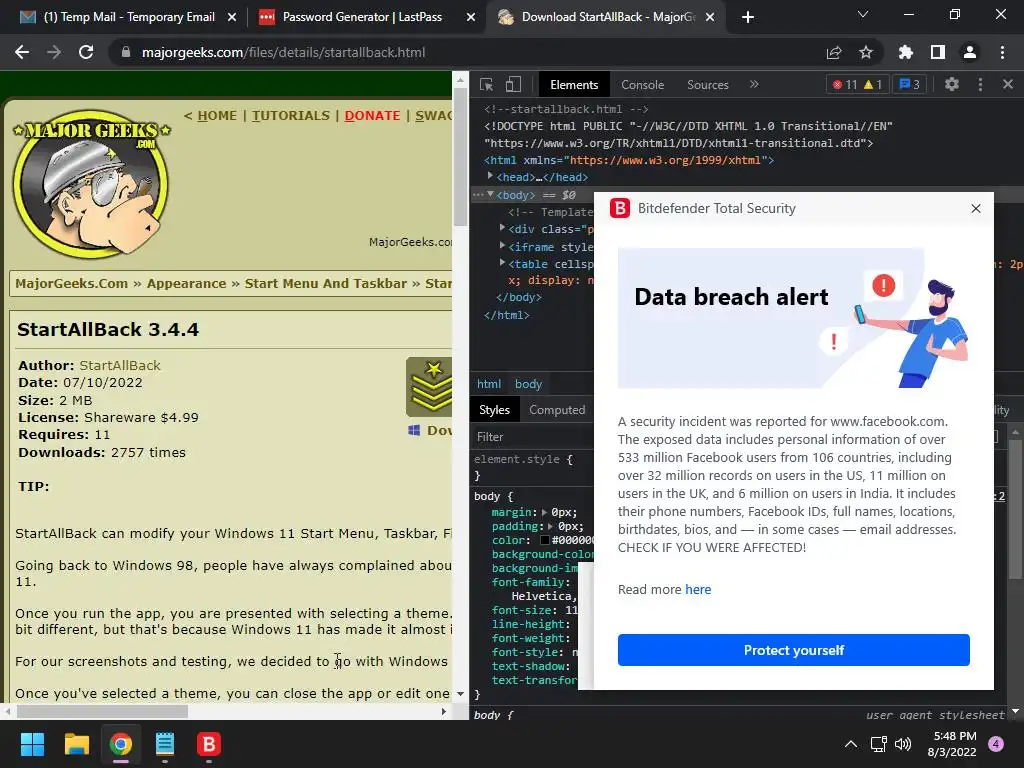Click the TUTORIALS navigation link
This screenshot has height=768, width=1024.
(x=291, y=116)
